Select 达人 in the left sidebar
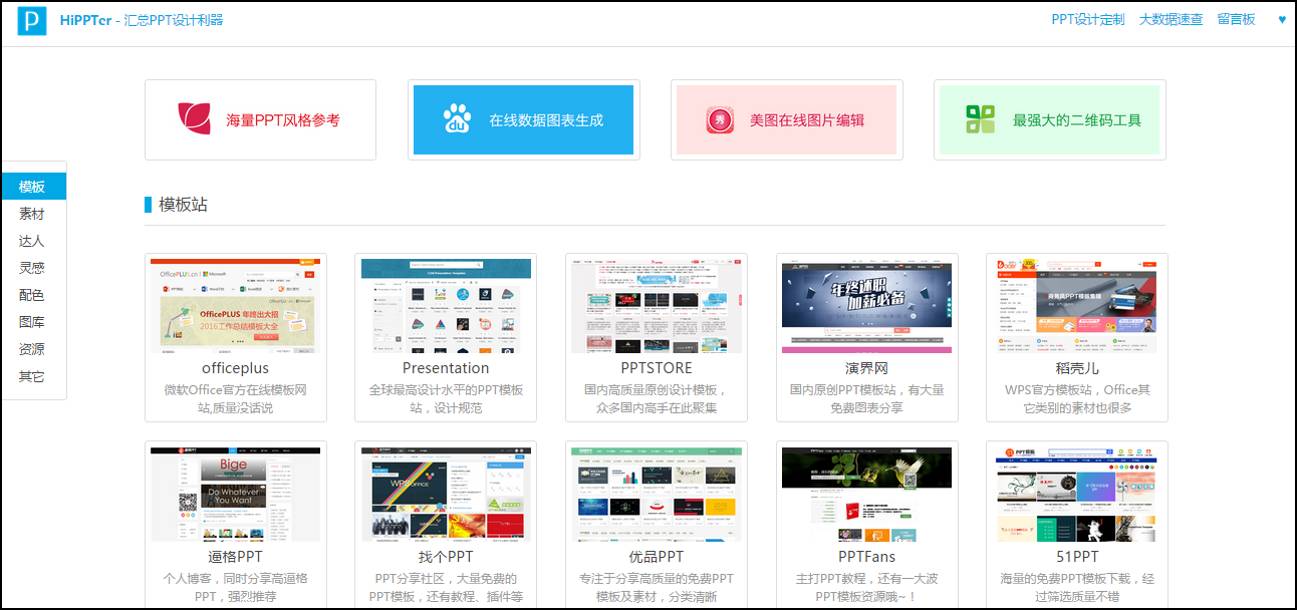The height and width of the screenshot is (610, 1297). (x=32, y=240)
